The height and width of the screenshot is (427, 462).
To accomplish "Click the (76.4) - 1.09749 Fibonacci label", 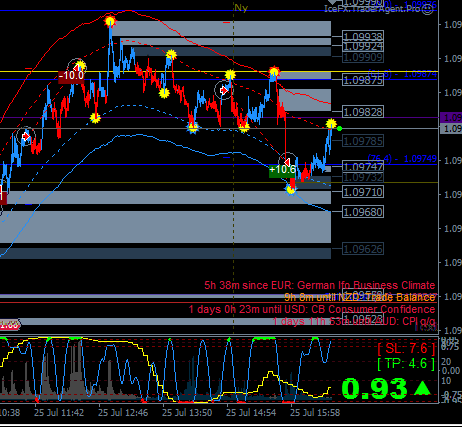I will 402,159.
